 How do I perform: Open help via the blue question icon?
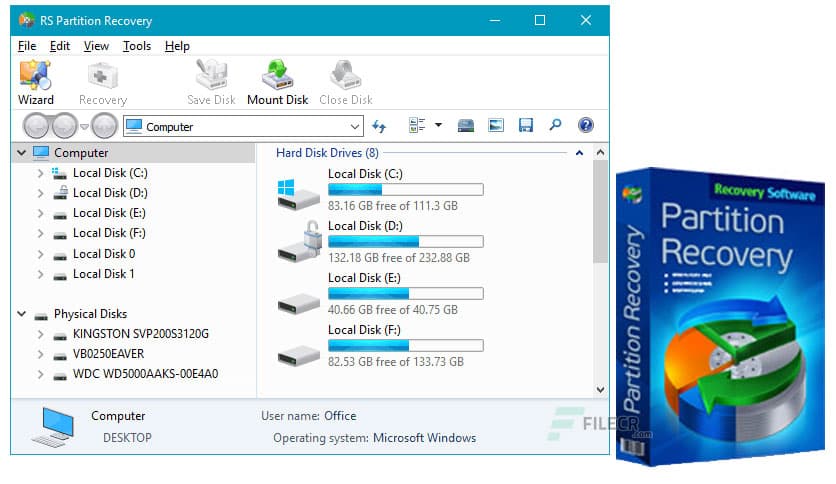tap(585, 125)
